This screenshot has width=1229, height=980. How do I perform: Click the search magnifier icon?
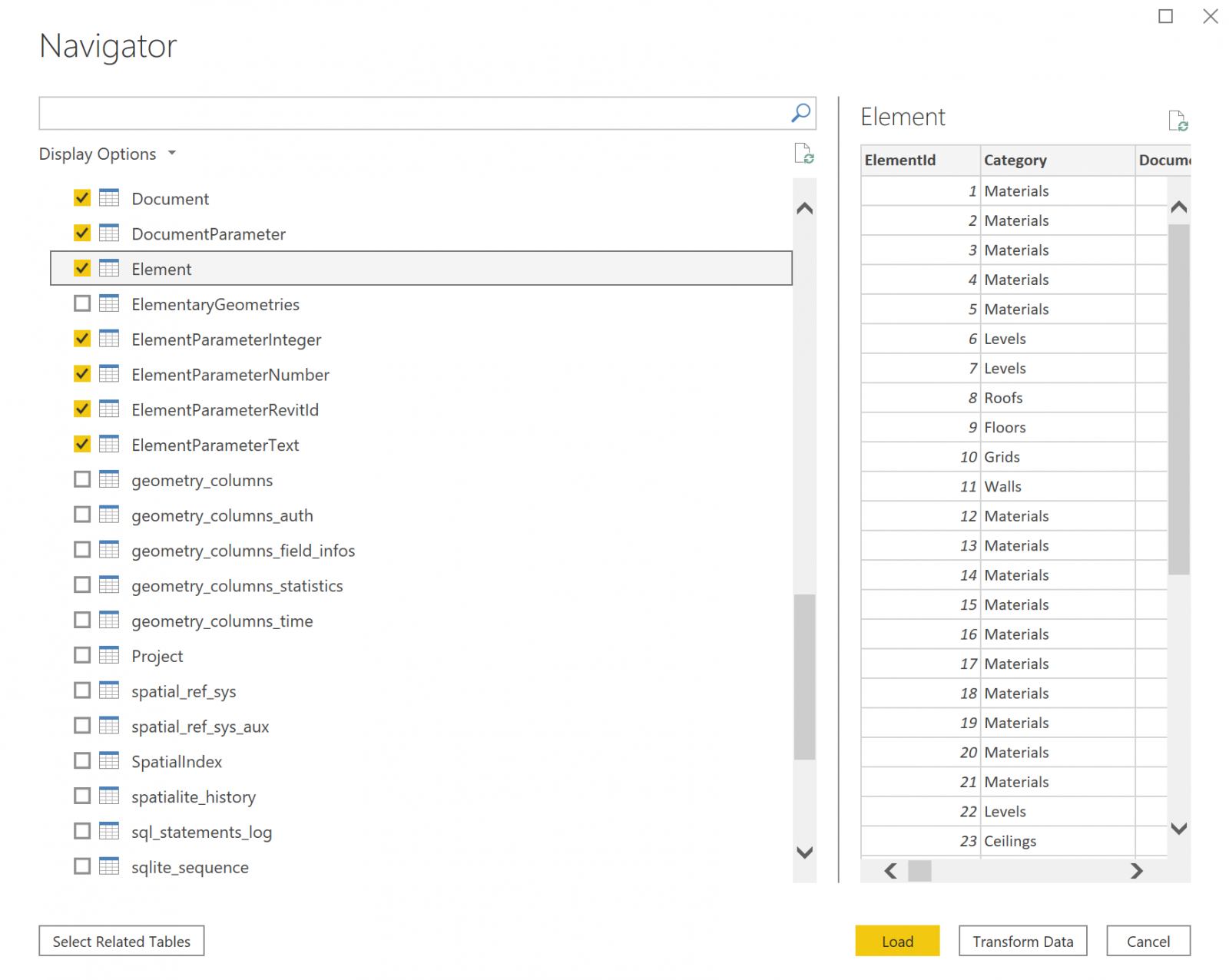(800, 112)
